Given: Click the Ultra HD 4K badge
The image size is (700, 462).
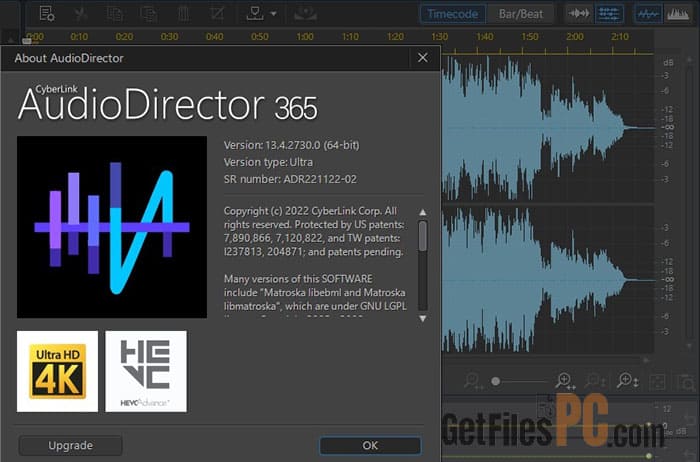Looking at the screenshot, I should [57, 371].
